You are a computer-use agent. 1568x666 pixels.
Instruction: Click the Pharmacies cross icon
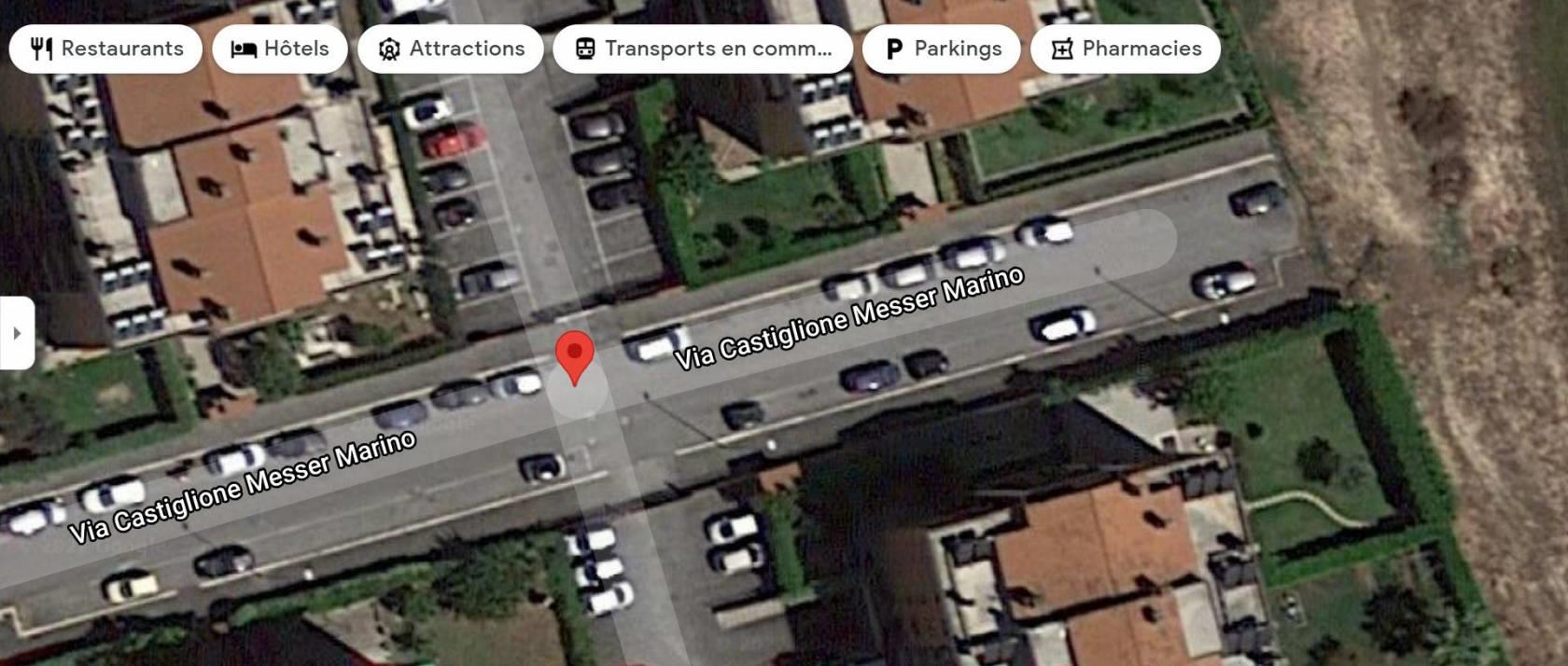[x=1062, y=49]
